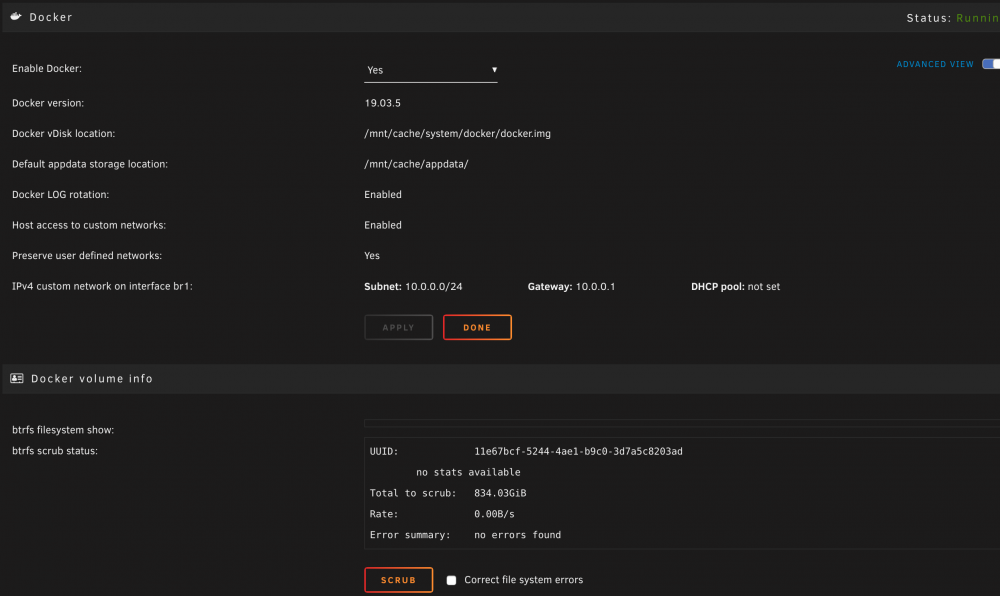This screenshot has height=596, width=1000.
Task: Click the vDisk path /mnt/cache/system/docker/docker.img
Action: [x=457, y=134]
